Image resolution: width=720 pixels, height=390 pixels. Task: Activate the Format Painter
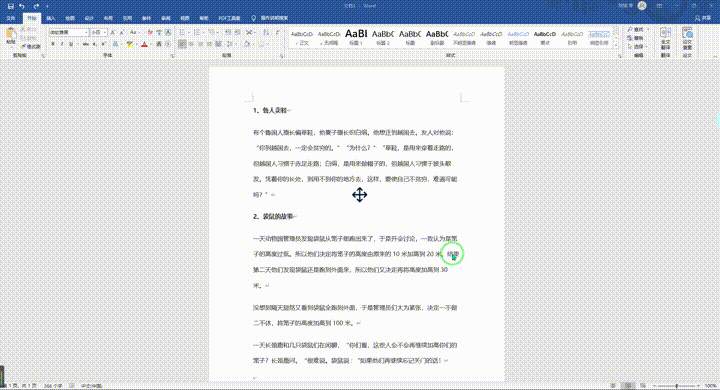click(x=31, y=46)
